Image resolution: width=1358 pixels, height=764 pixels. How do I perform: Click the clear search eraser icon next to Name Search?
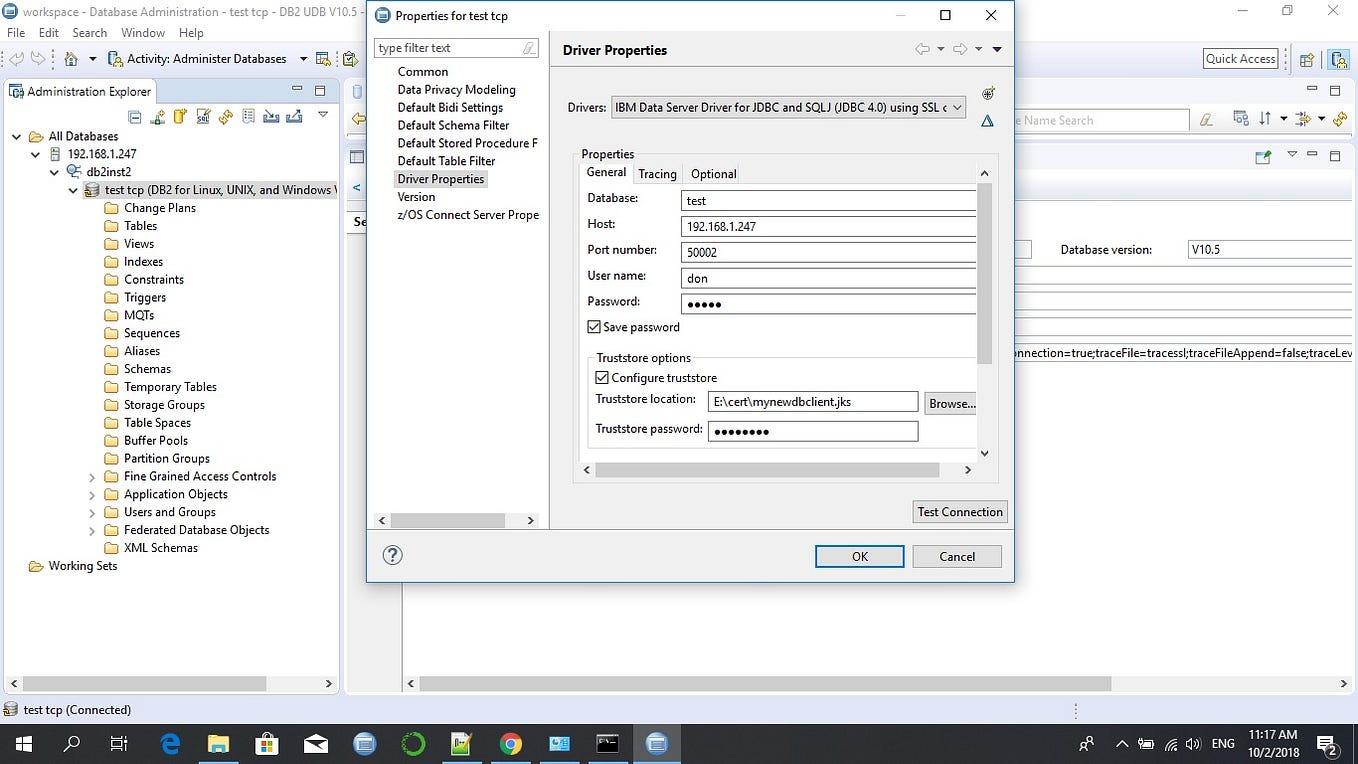[x=1207, y=118]
